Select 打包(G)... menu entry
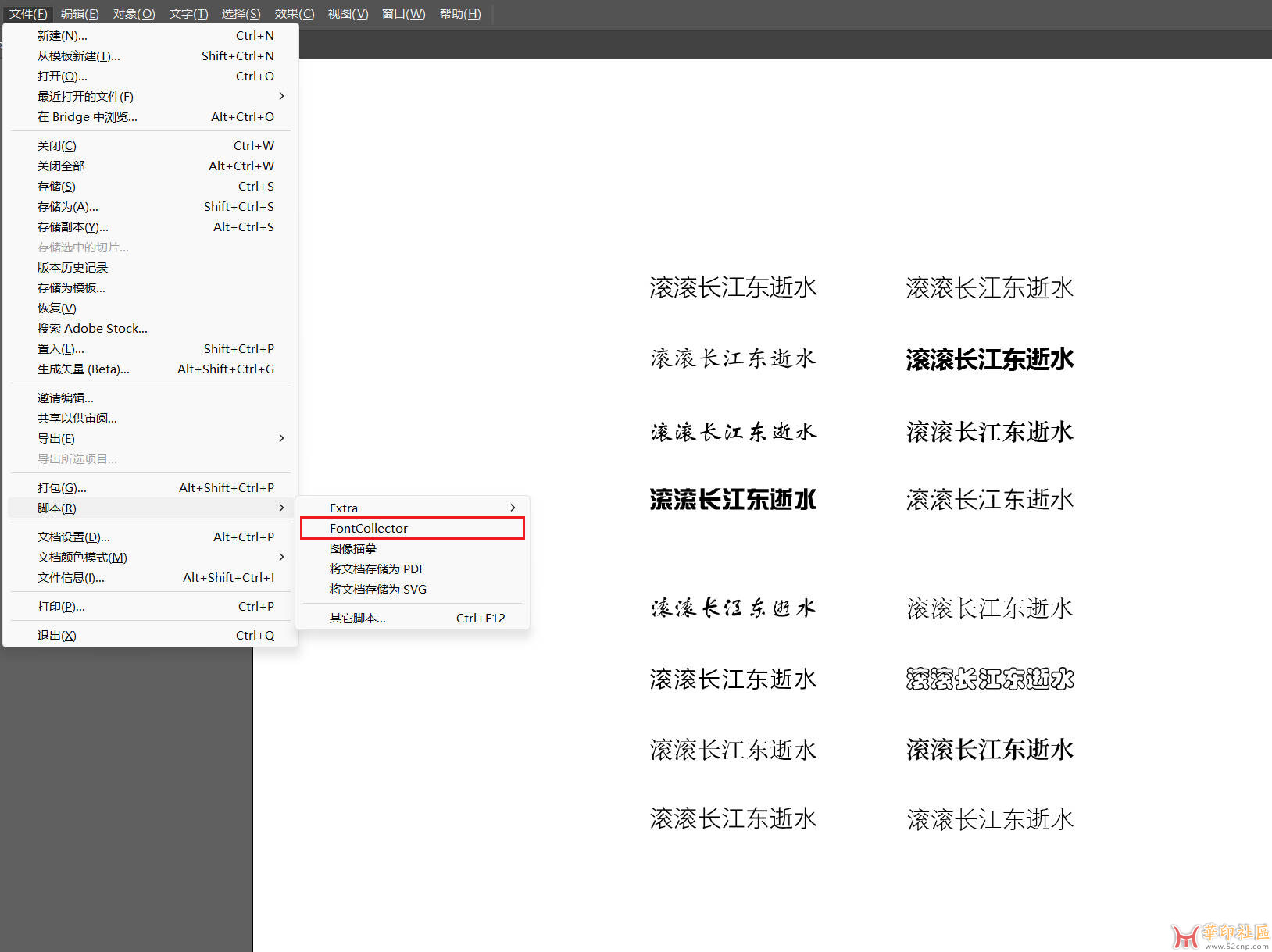Screen dimensions: 1272x952 [x=151, y=488]
